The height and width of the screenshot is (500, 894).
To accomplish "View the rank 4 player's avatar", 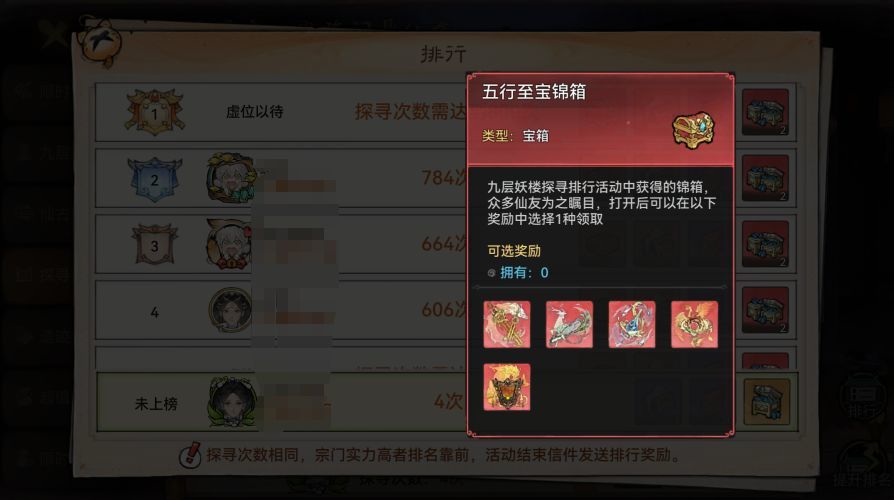I will [x=230, y=310].
